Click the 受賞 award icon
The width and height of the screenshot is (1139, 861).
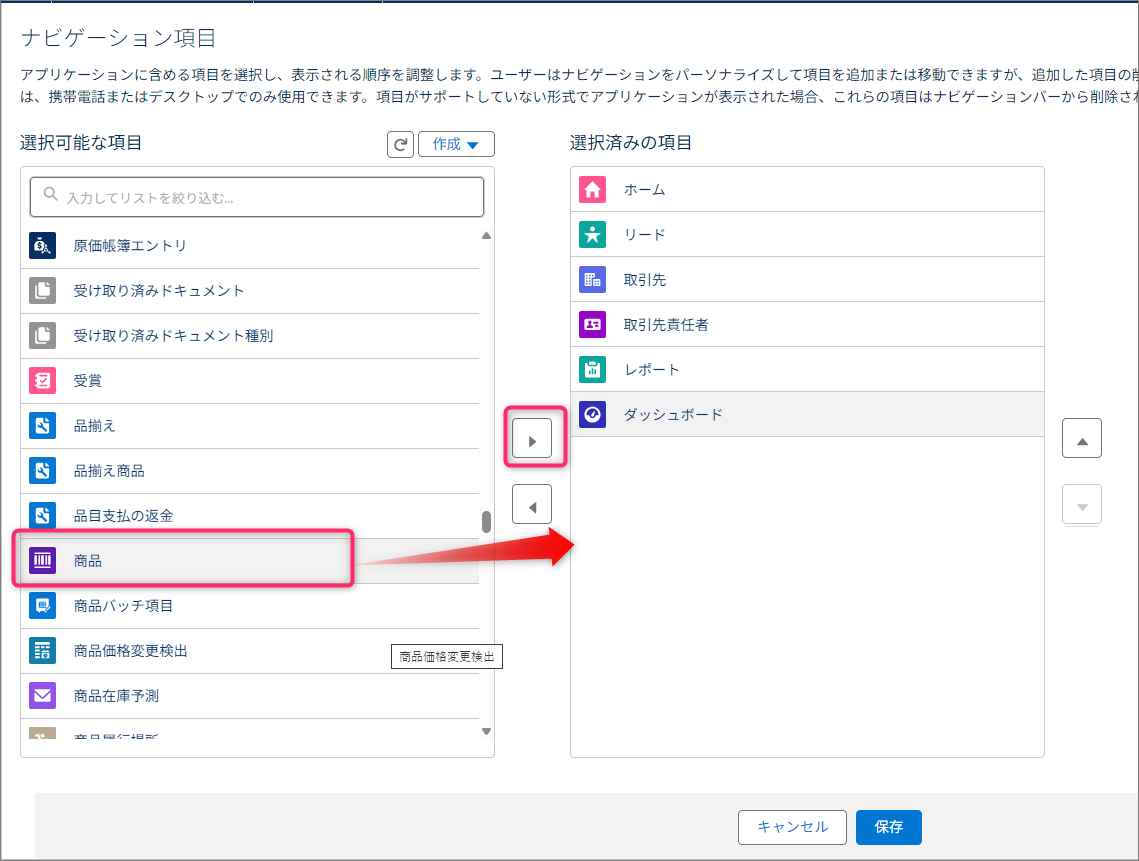[x=42, y=381]
